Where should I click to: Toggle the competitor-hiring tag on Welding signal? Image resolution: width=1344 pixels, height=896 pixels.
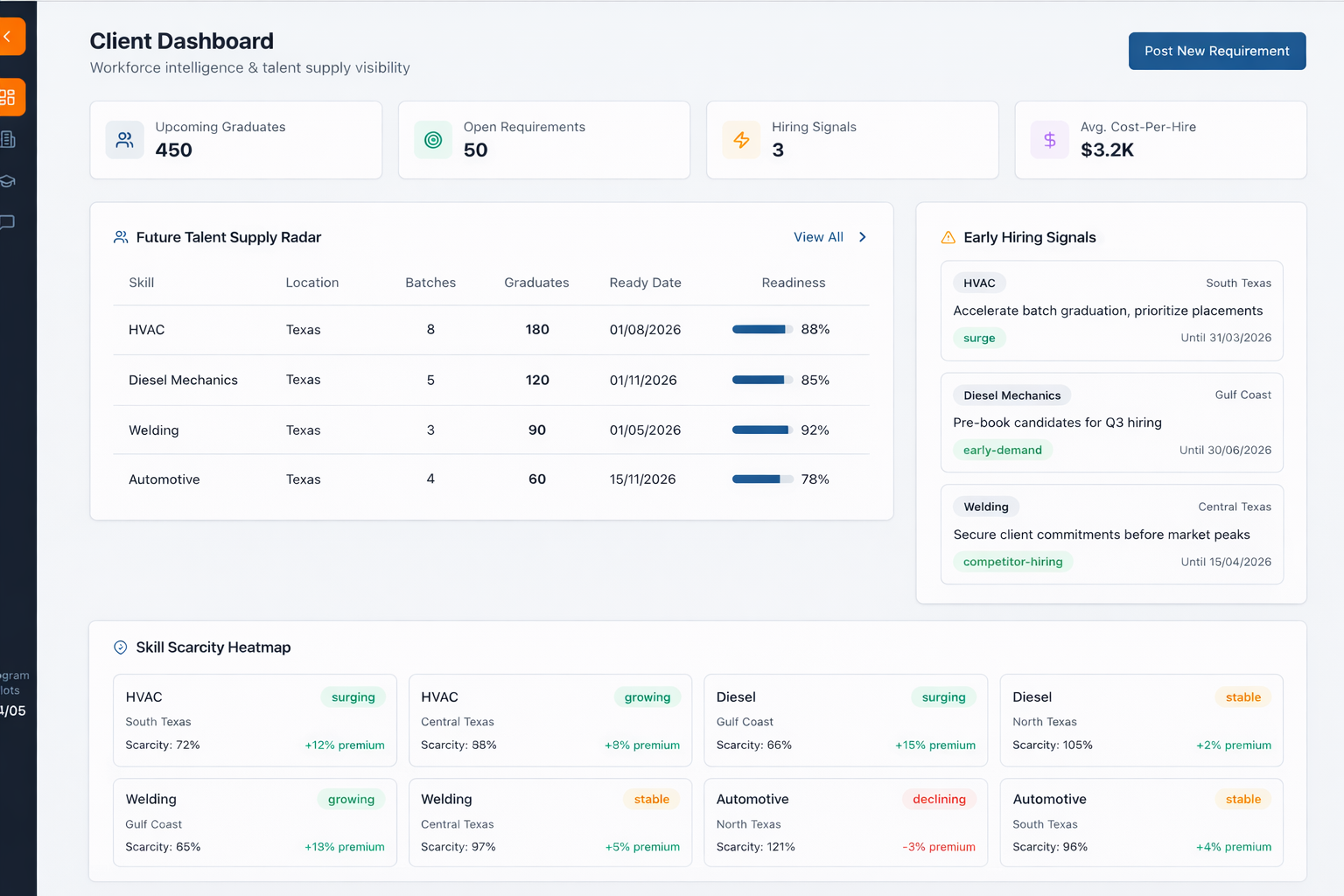[1012, 561]
